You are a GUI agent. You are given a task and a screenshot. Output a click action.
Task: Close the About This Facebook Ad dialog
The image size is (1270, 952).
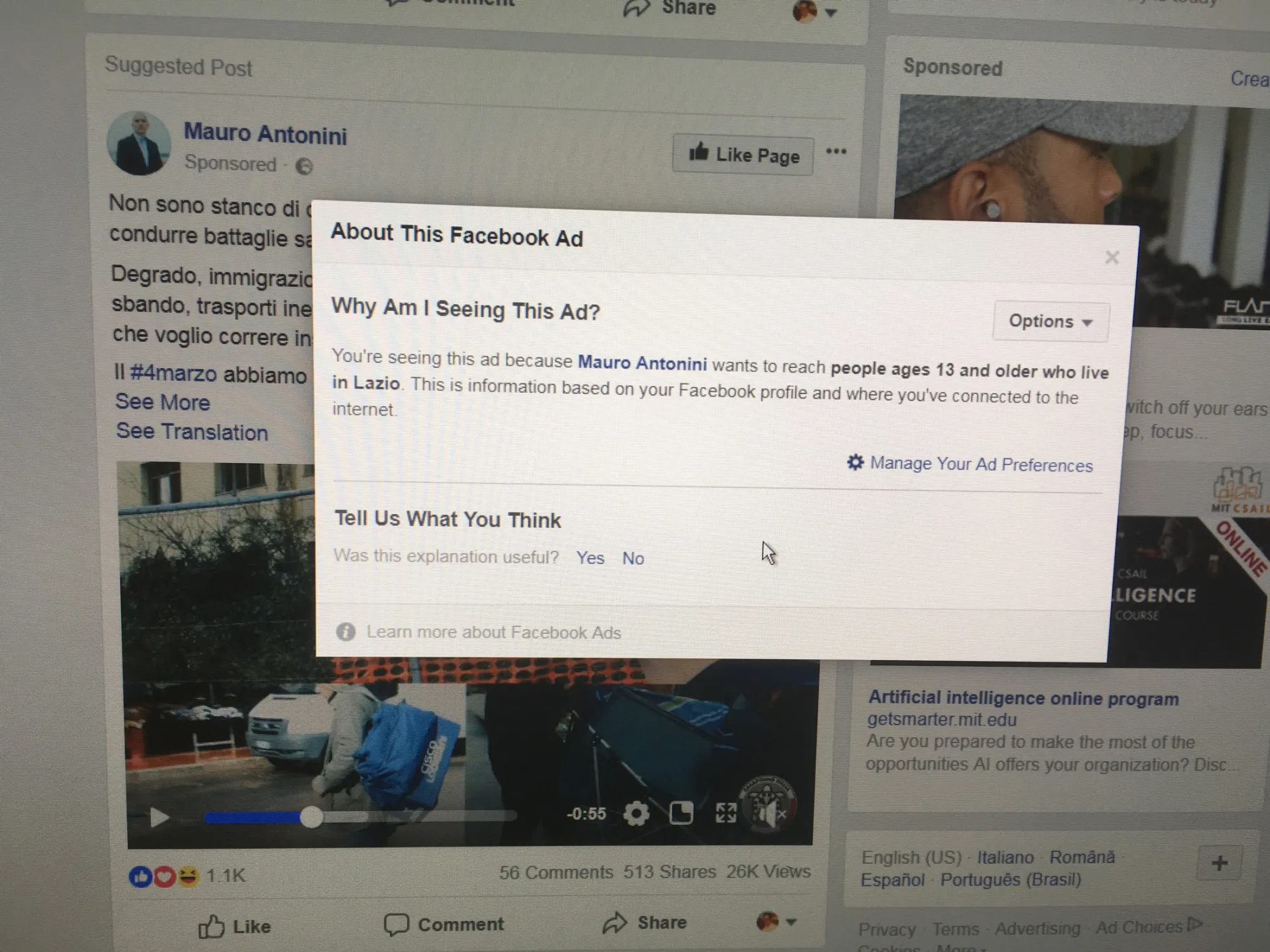click(x=1111, y=258)
